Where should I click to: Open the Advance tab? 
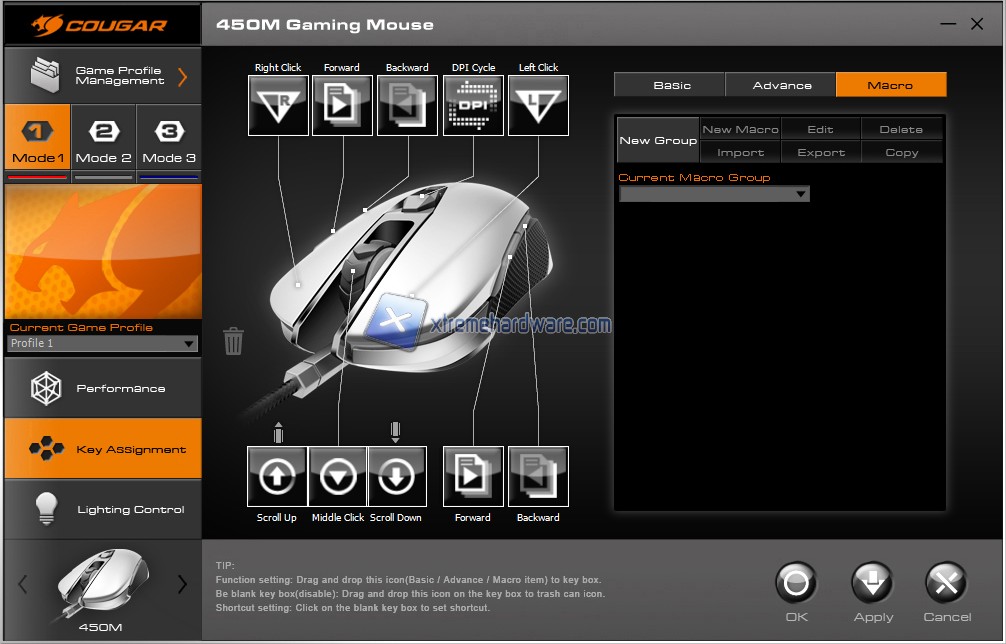pyautogui.click(x=781, y=85)
